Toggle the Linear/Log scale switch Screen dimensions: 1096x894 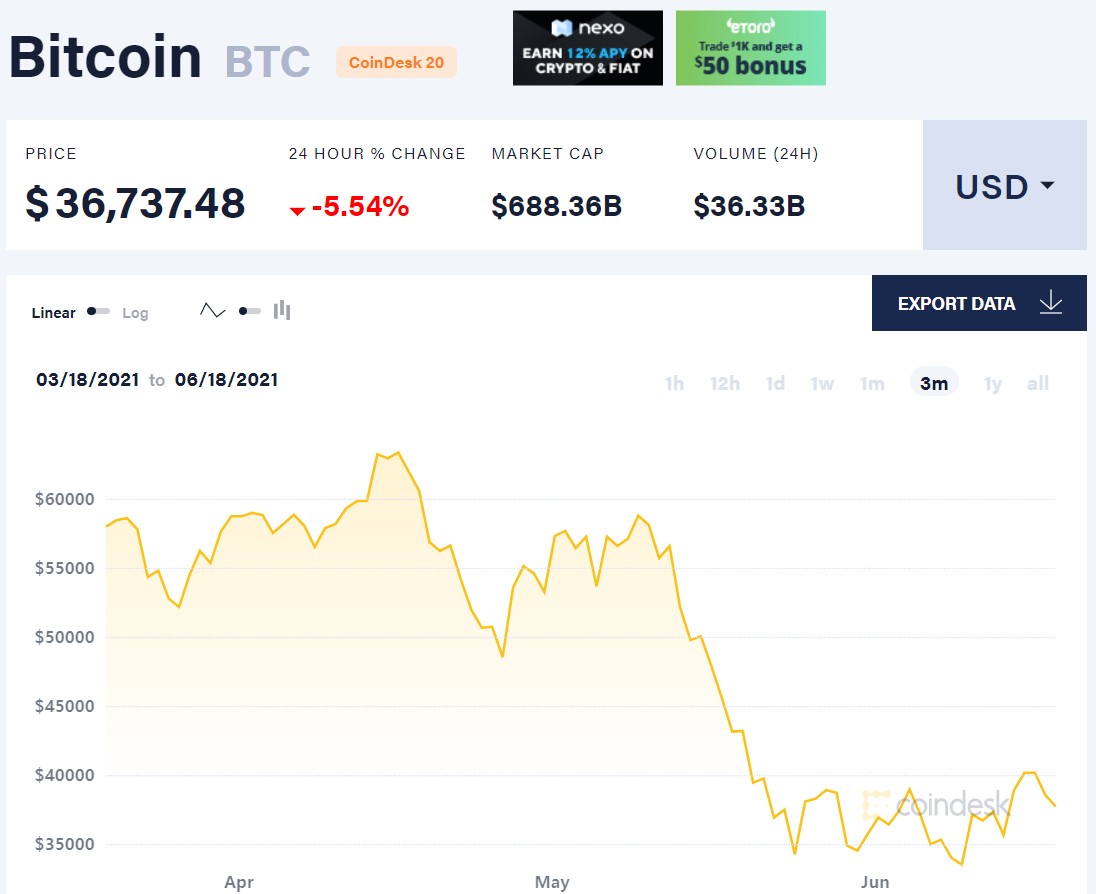(98, 312)
